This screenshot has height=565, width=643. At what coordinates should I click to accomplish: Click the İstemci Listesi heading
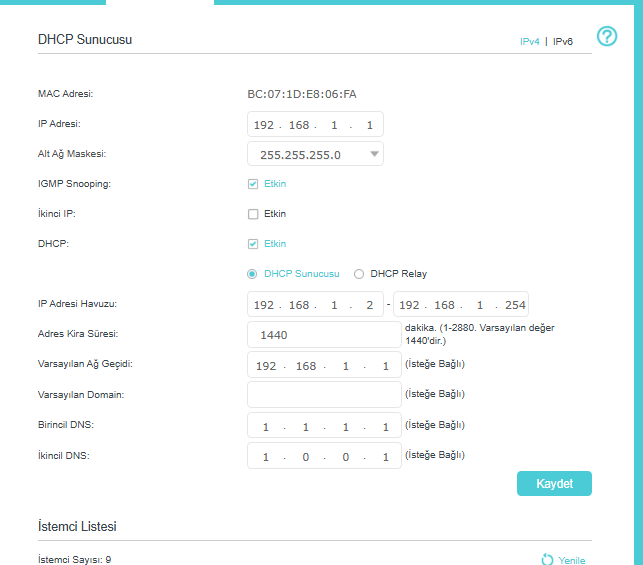point(77,526)
